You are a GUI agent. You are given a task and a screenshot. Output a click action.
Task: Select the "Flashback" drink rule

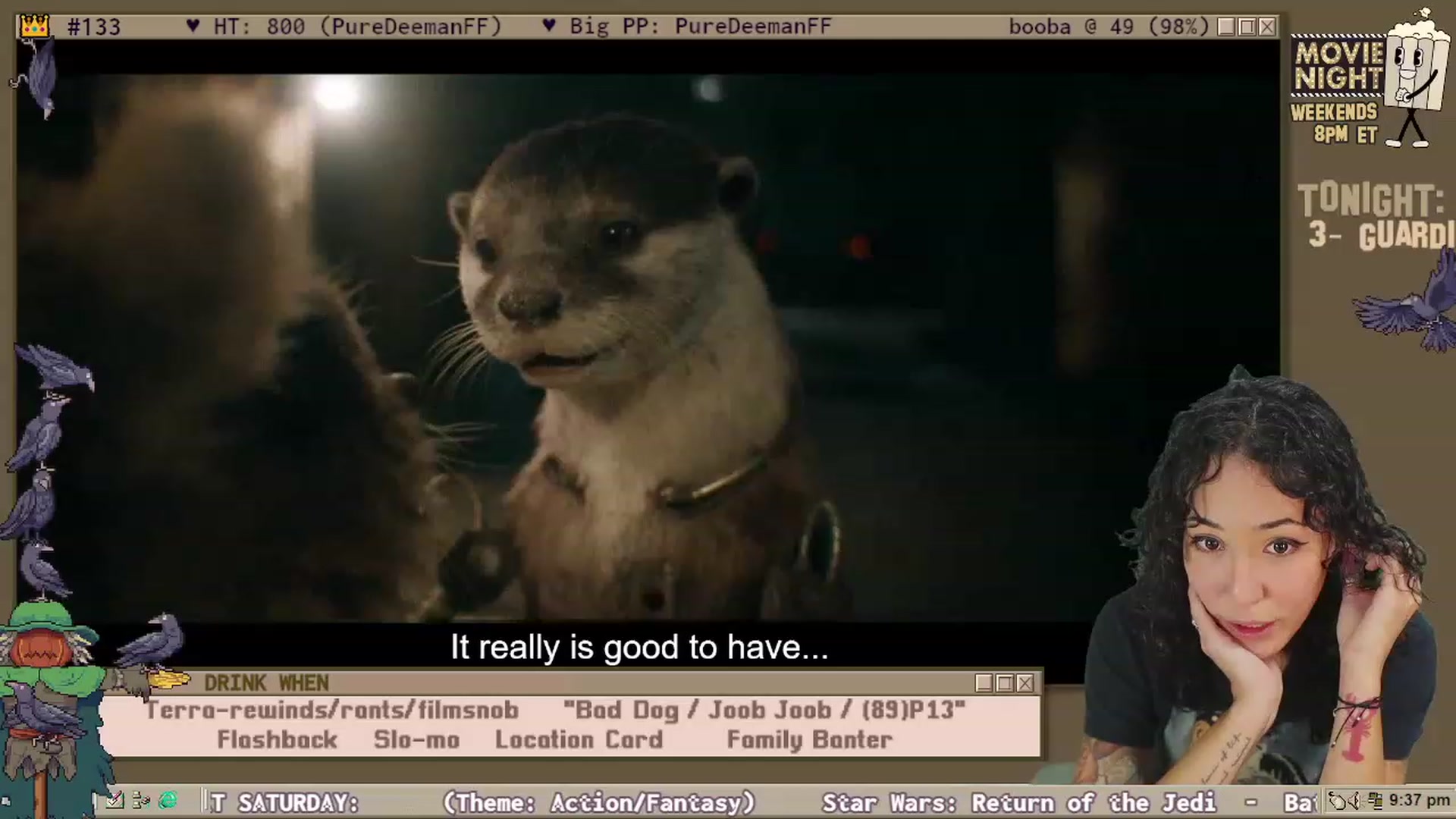[277, 739]
